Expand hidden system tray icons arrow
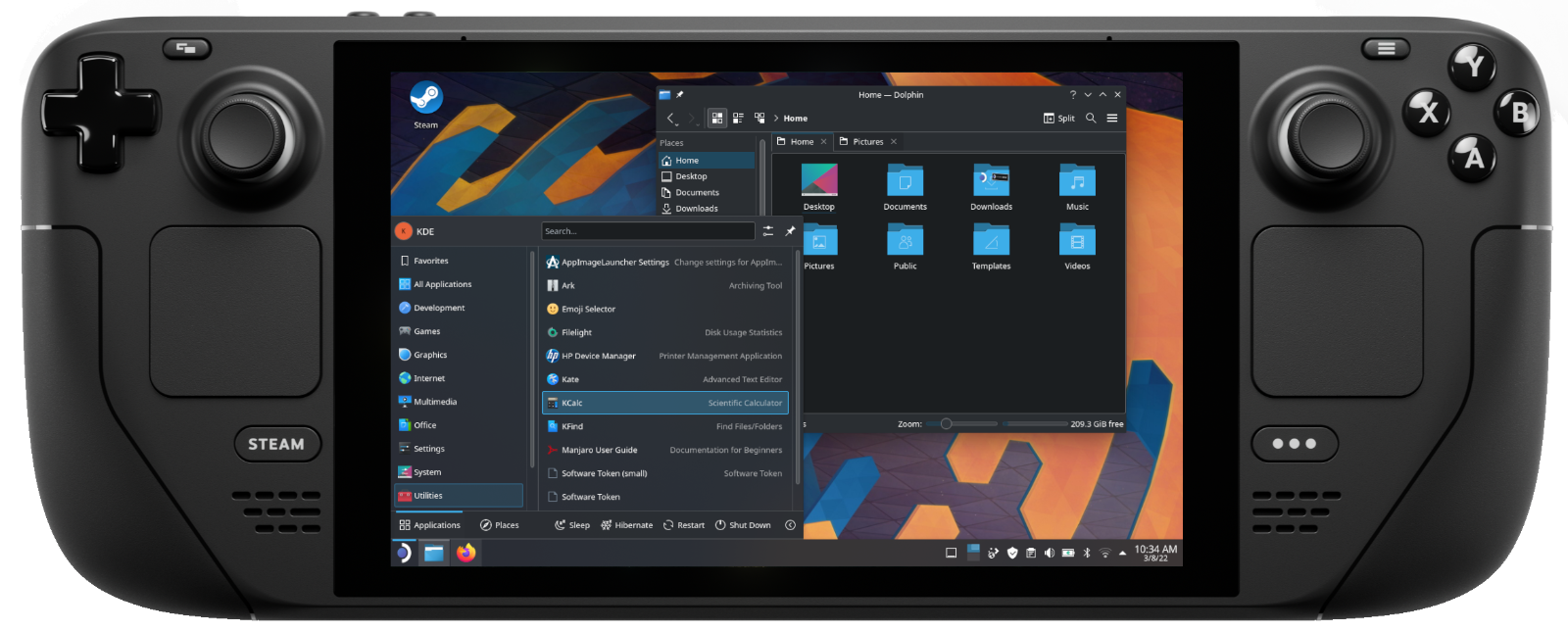 [x=1122, y=553]
